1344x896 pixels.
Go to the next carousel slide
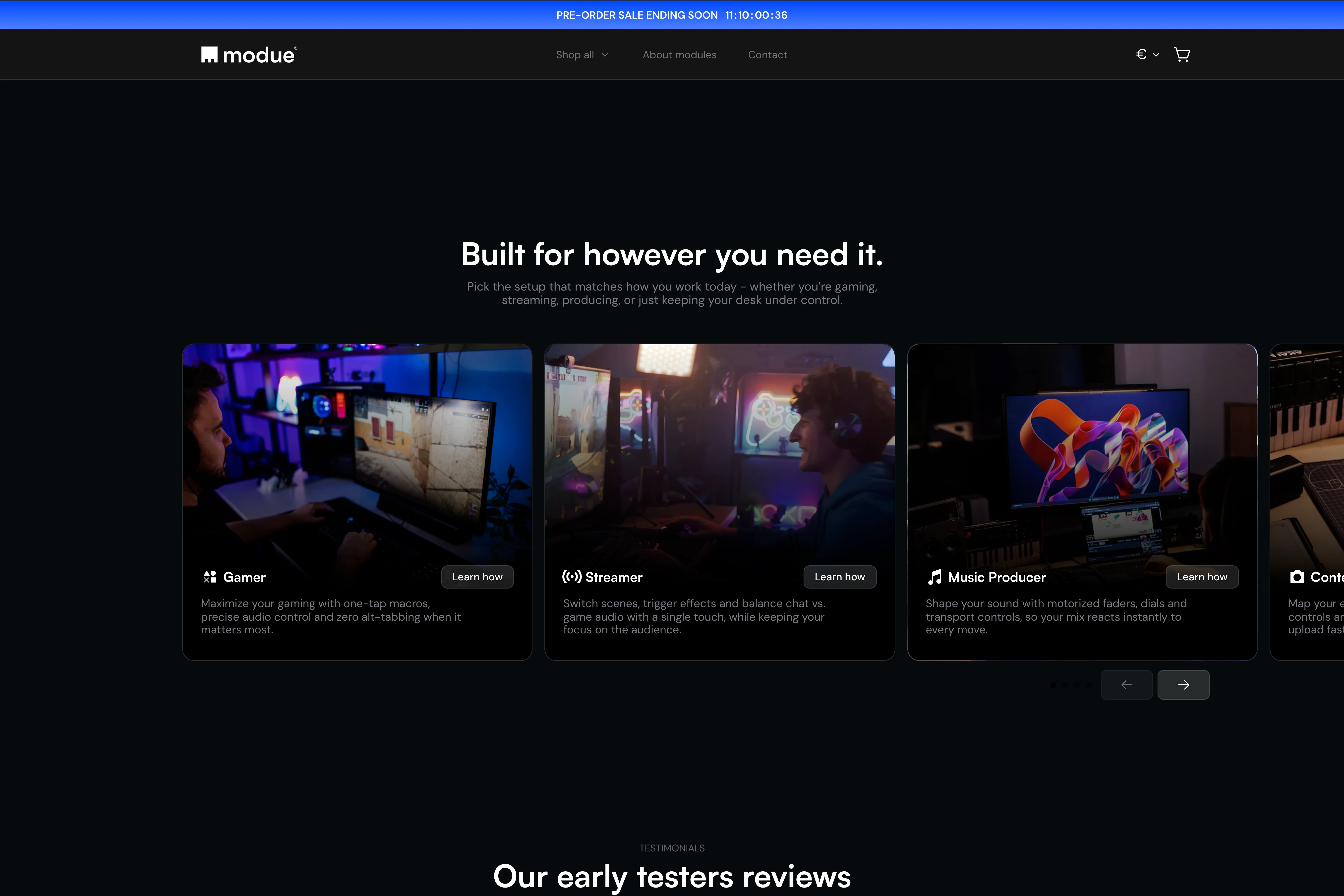tap(1183, 685)
